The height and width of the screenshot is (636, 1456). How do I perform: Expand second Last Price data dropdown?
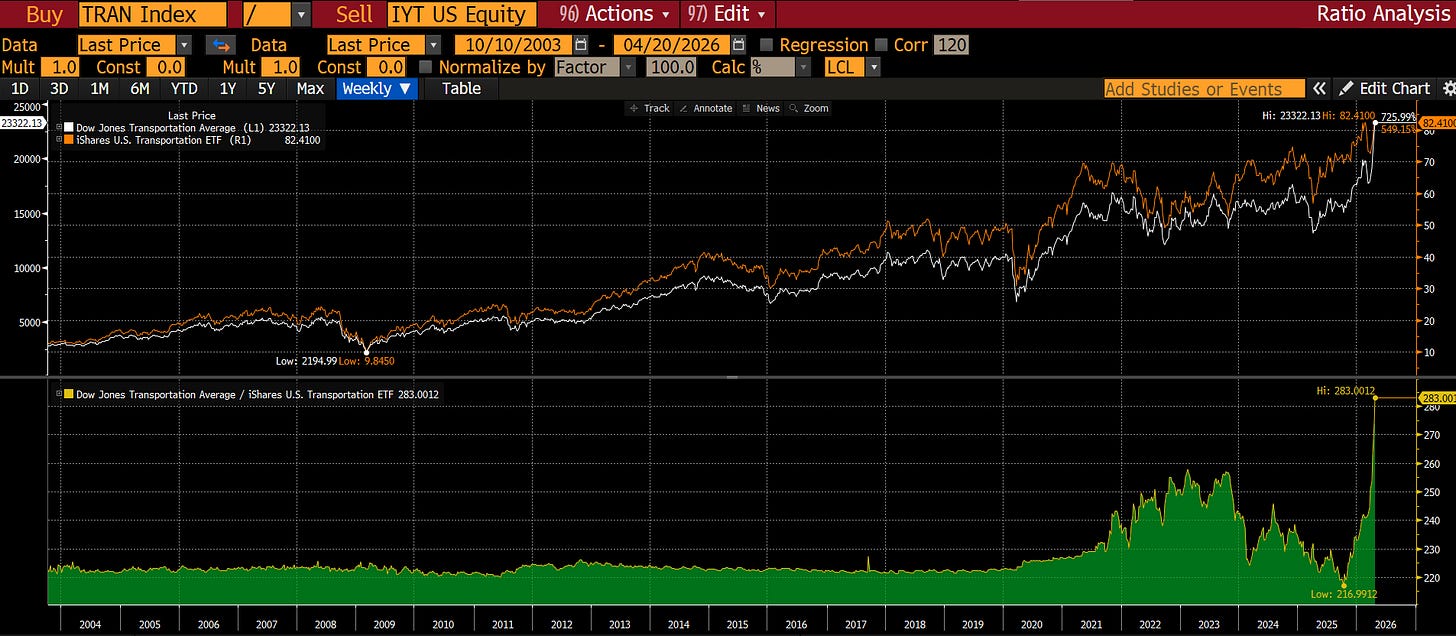(x=433, y=45)
